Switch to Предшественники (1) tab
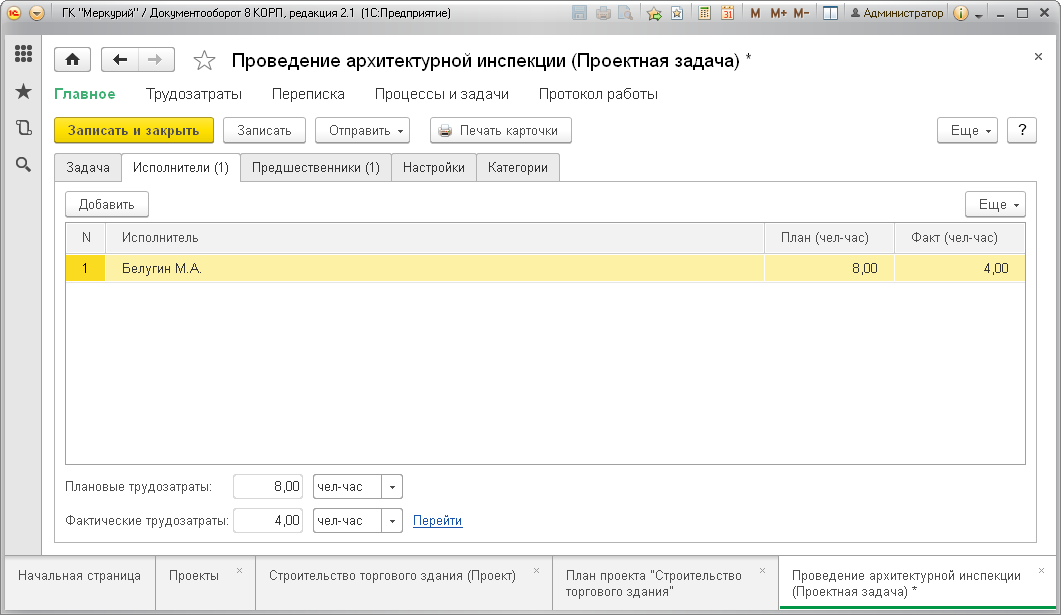1061x615 pixels. click(x=316, y=168)
